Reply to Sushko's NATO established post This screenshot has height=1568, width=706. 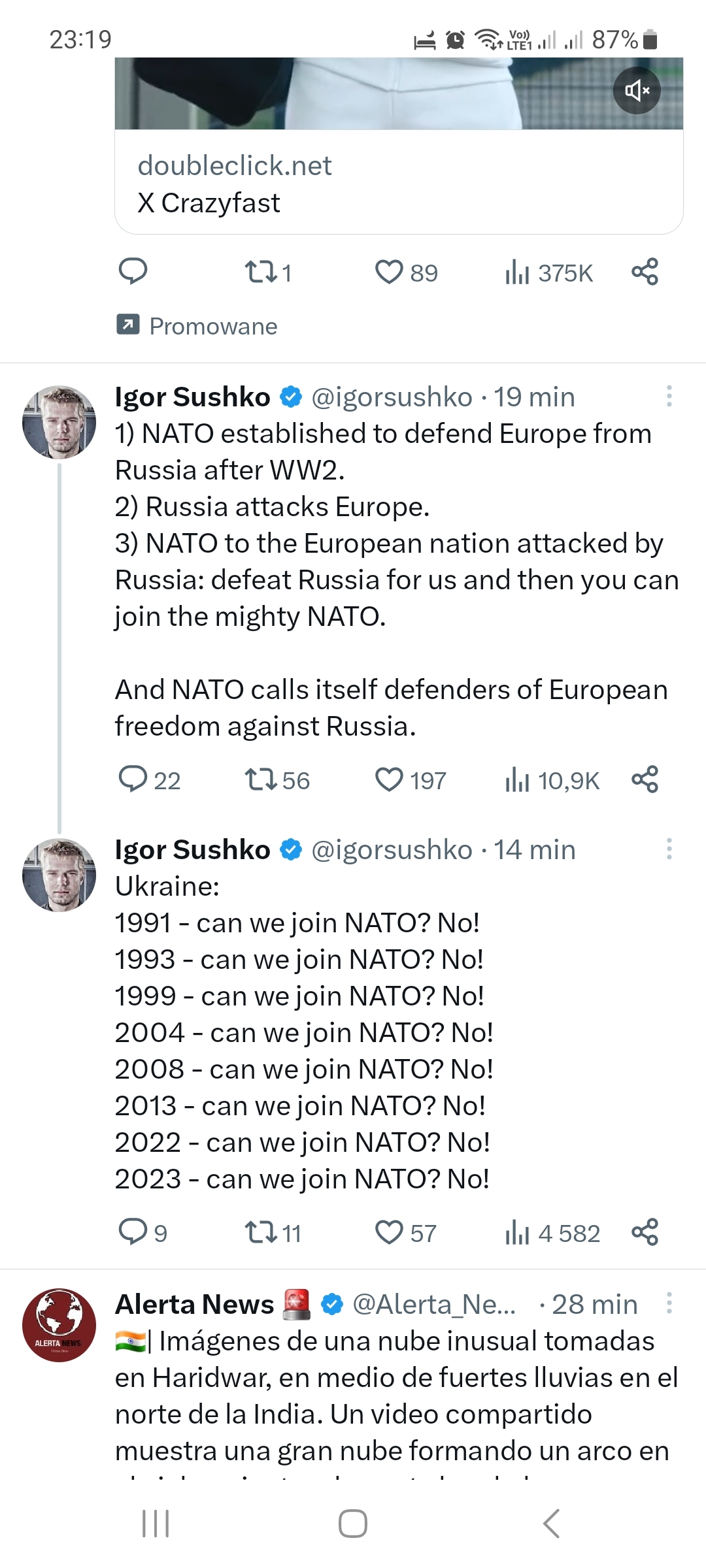pos(133,779)
